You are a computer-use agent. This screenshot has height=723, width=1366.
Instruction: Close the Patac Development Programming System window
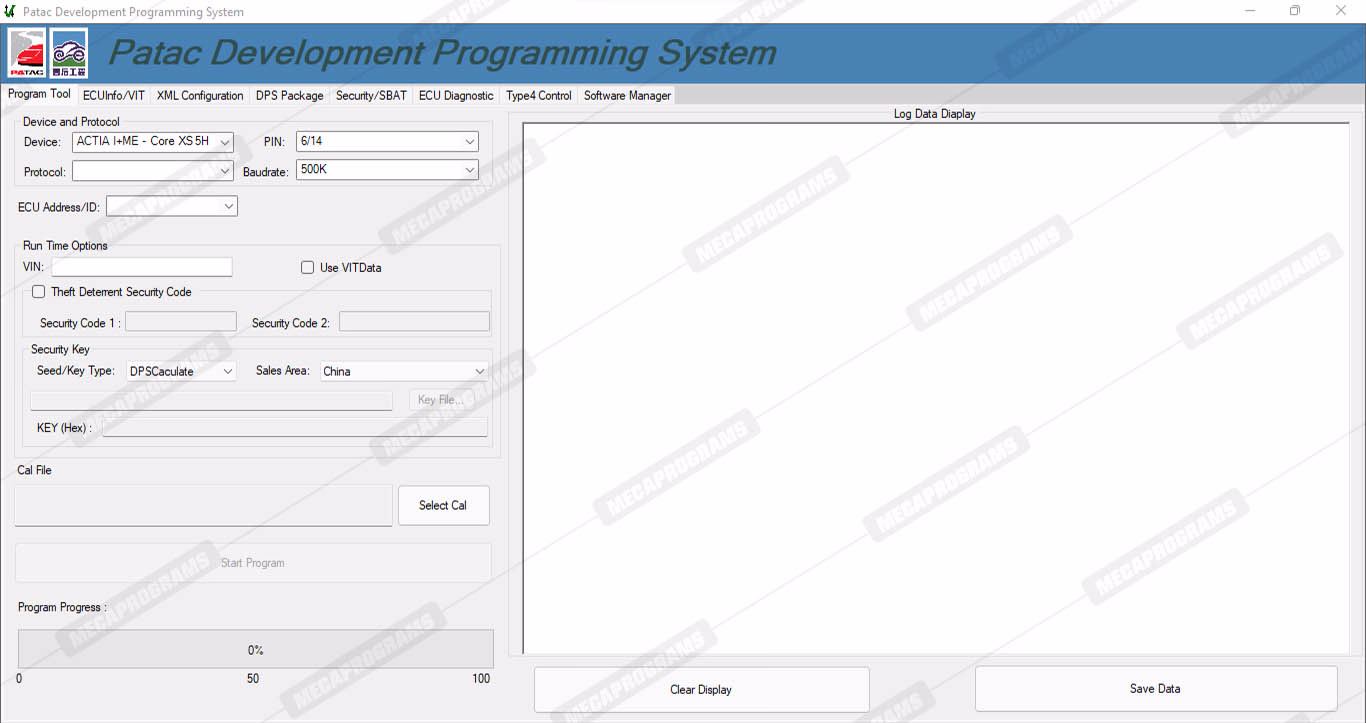1341,11
